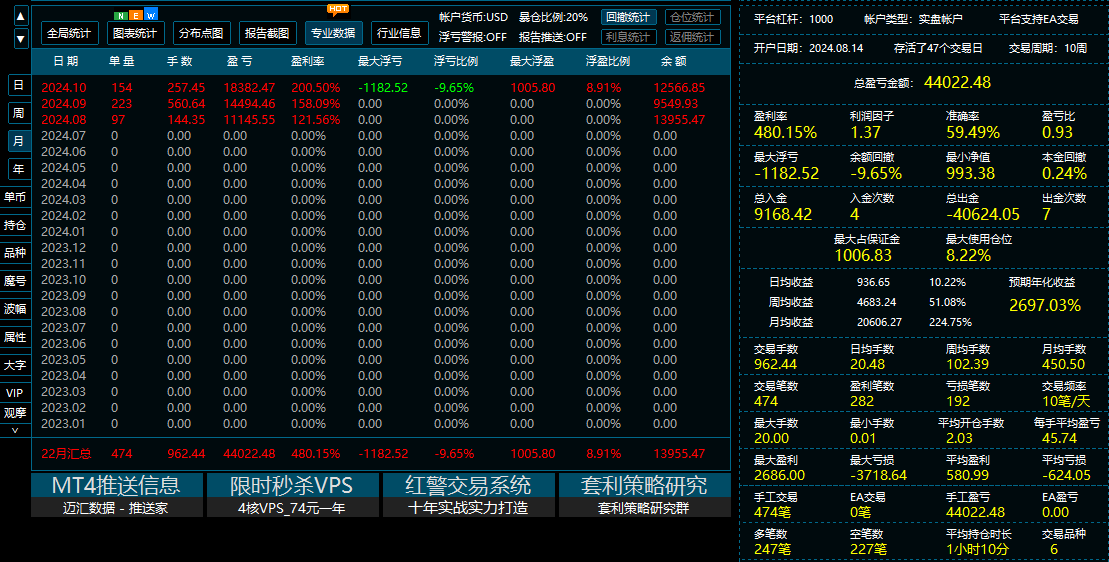Click the 总盈亏金额 value 44022.48
1109x562 pixels.
[x=958, y=82]
